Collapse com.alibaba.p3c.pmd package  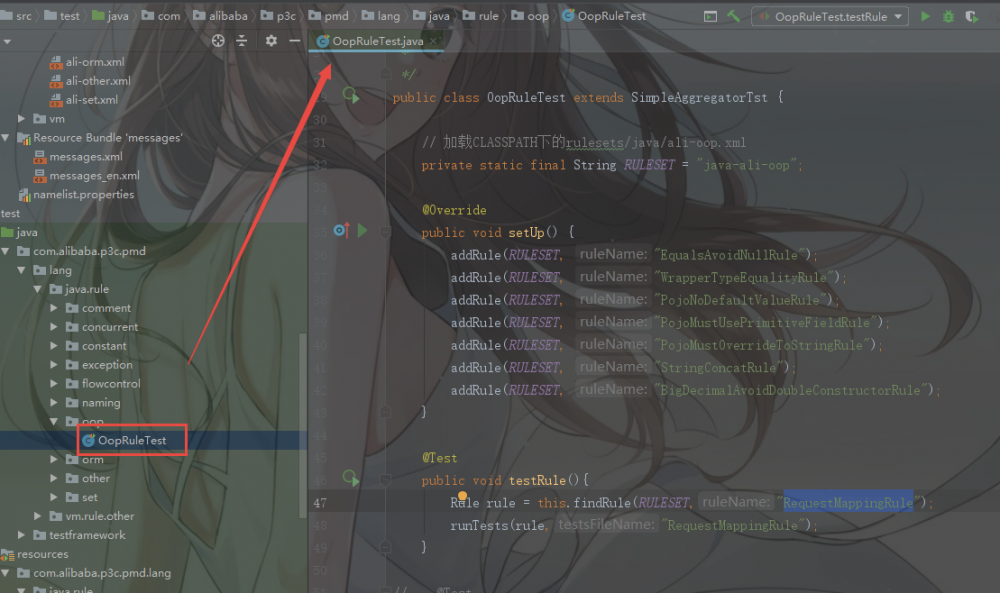tap(6, 251)
